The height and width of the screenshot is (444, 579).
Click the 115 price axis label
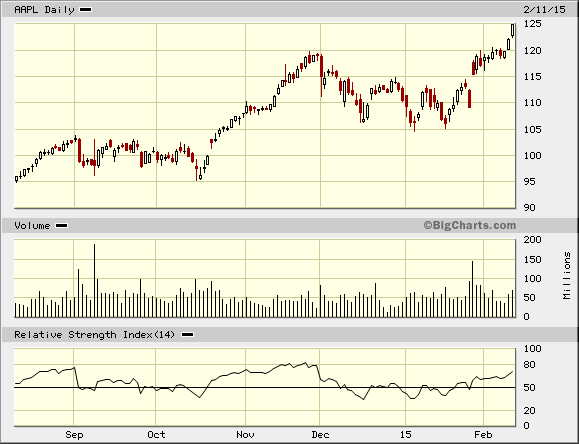tap(532, 76)
